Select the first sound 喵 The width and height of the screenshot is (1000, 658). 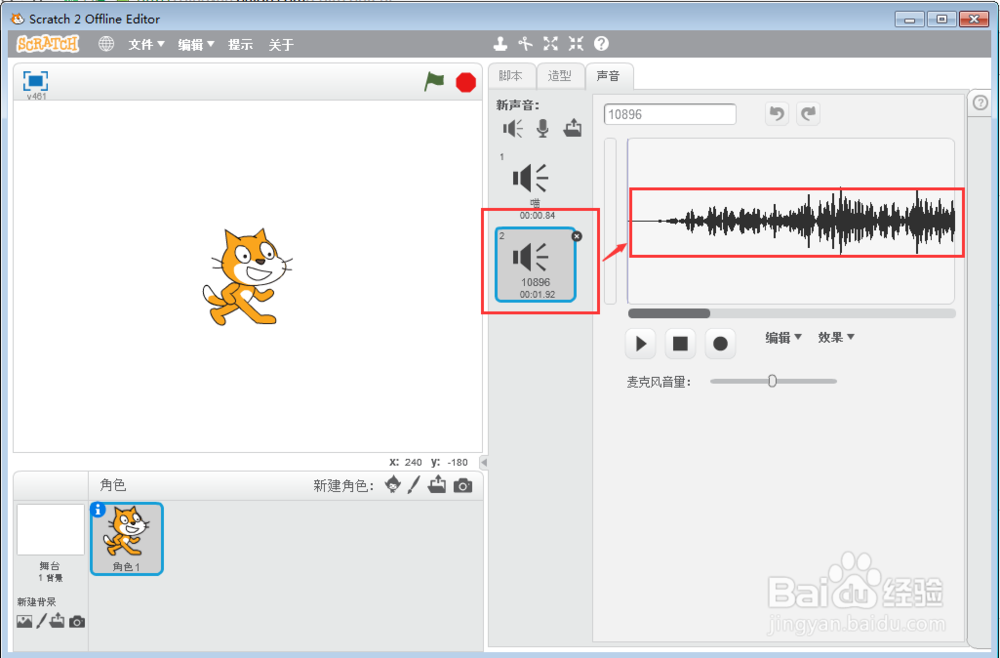pos(535,187)
